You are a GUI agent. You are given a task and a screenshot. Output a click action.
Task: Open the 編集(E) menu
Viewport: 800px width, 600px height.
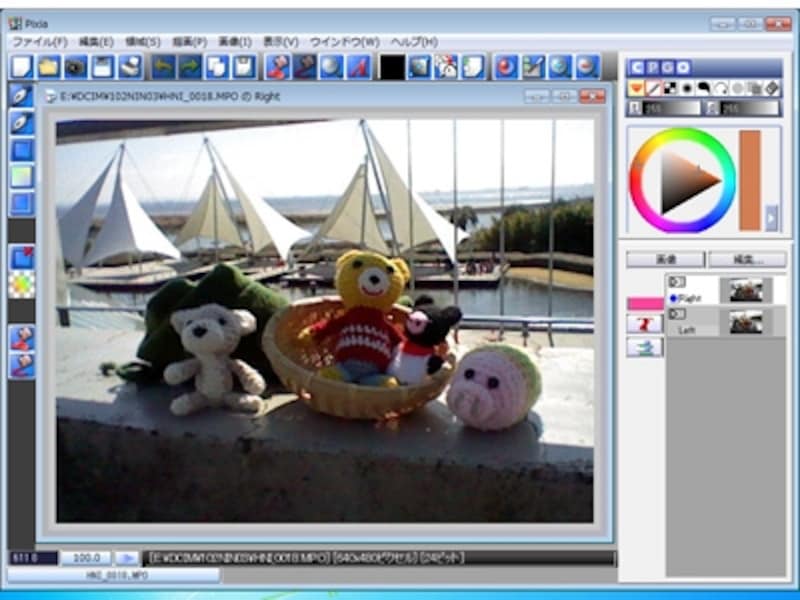pyautogui.click(x=96, y=42)
